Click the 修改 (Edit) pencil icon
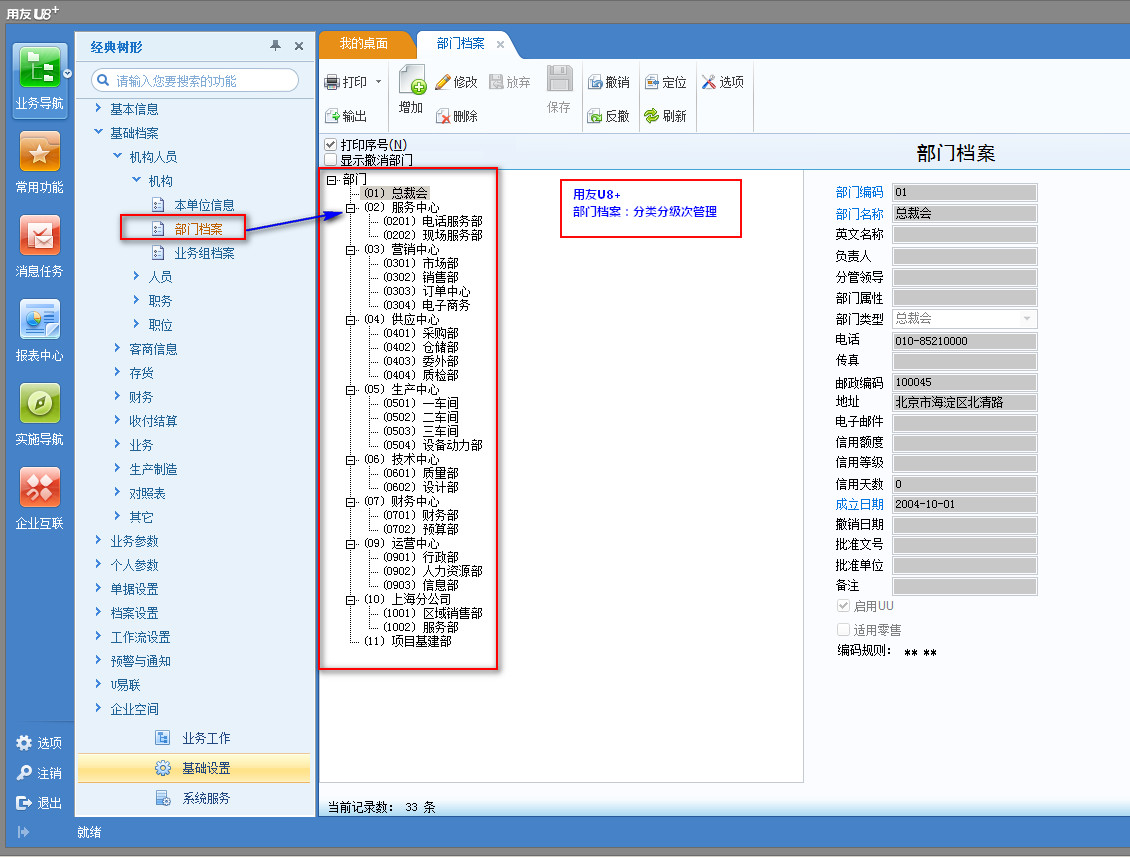 click(443, 82)
